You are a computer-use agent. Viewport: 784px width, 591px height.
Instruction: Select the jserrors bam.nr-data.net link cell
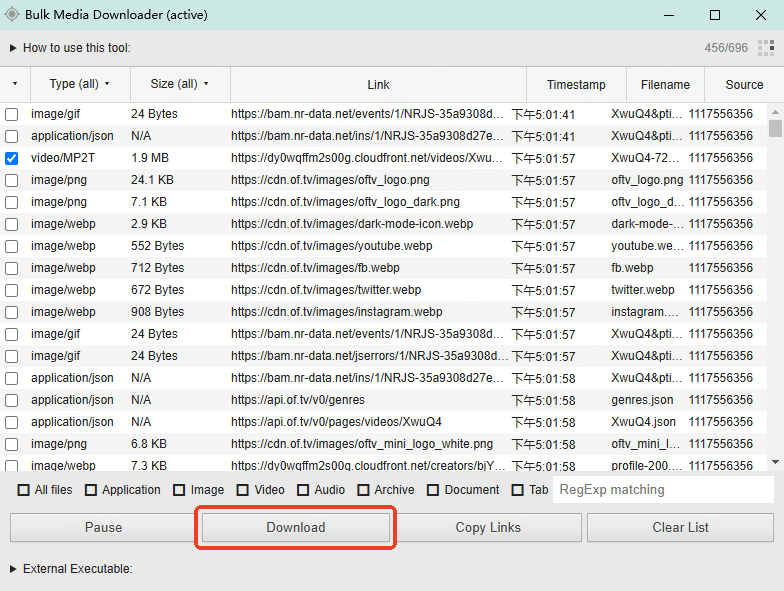[x=369, y=356]
